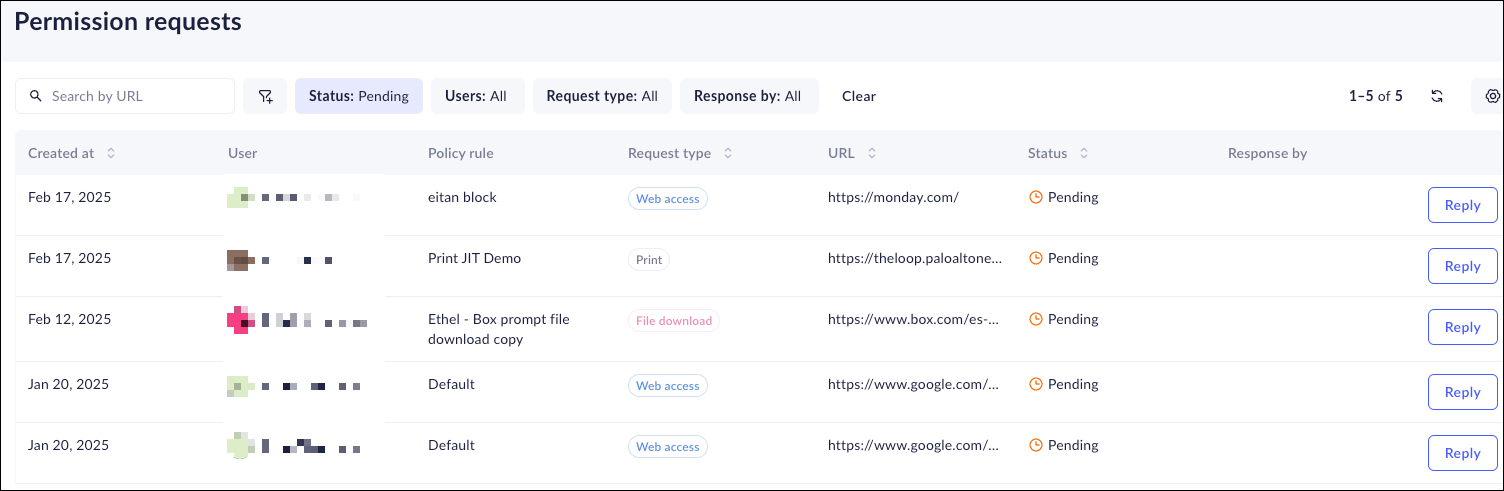The width and height of the screenshot is (1504, 491).
Task: Reply to the Print JIT Demo request
Action: tap(1462, 266)
